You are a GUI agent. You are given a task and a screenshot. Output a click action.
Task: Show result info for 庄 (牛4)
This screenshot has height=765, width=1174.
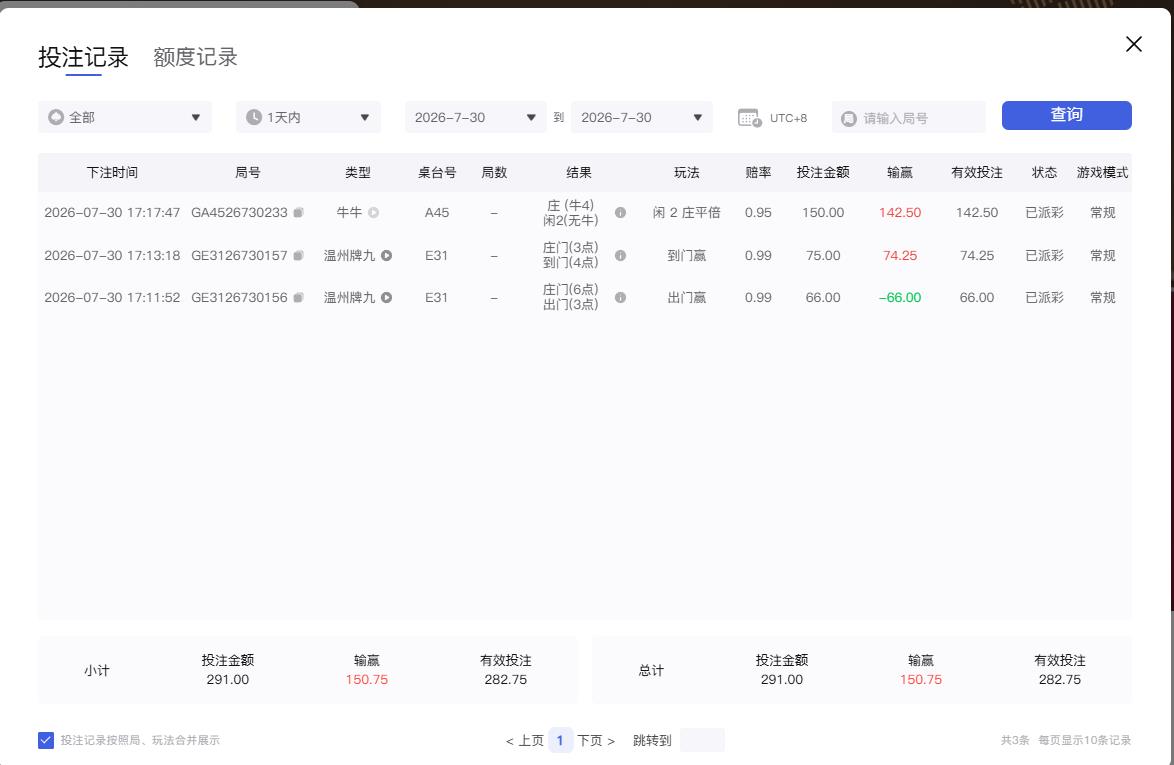coord(620,213)
